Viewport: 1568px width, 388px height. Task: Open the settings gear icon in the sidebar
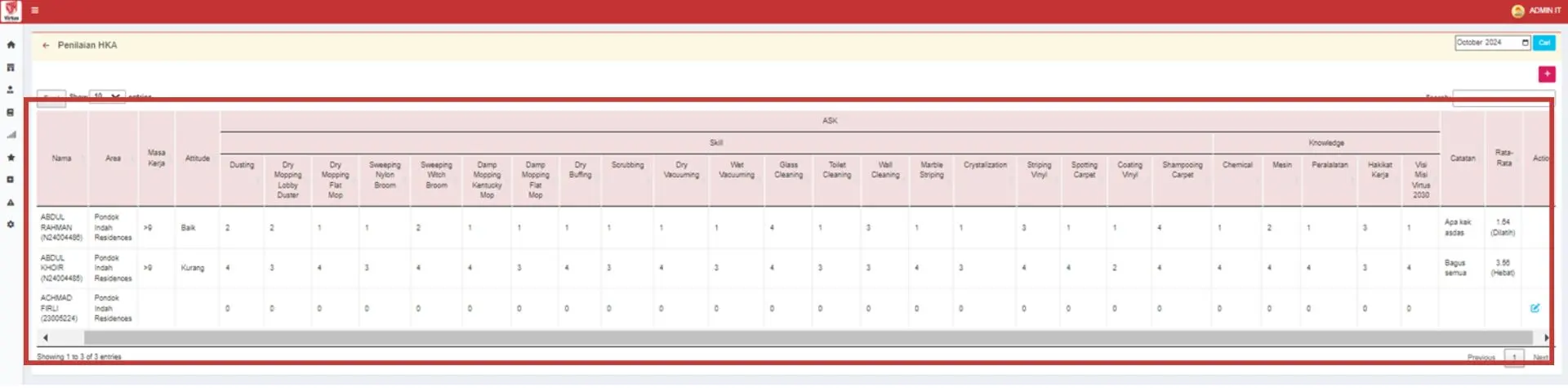point(11,224)
